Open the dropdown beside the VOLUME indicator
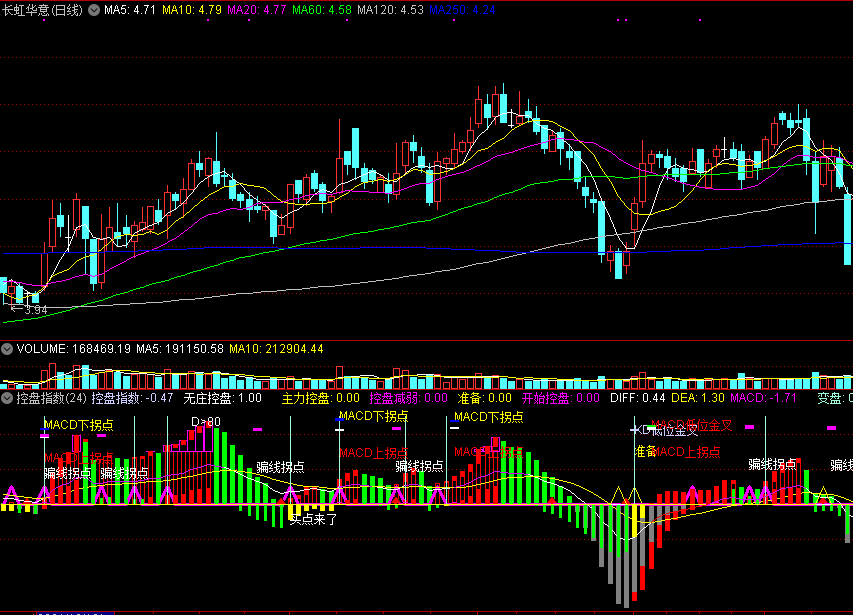Image resolution: width=853 pixels, height=615 pixels. click(7, 349)
